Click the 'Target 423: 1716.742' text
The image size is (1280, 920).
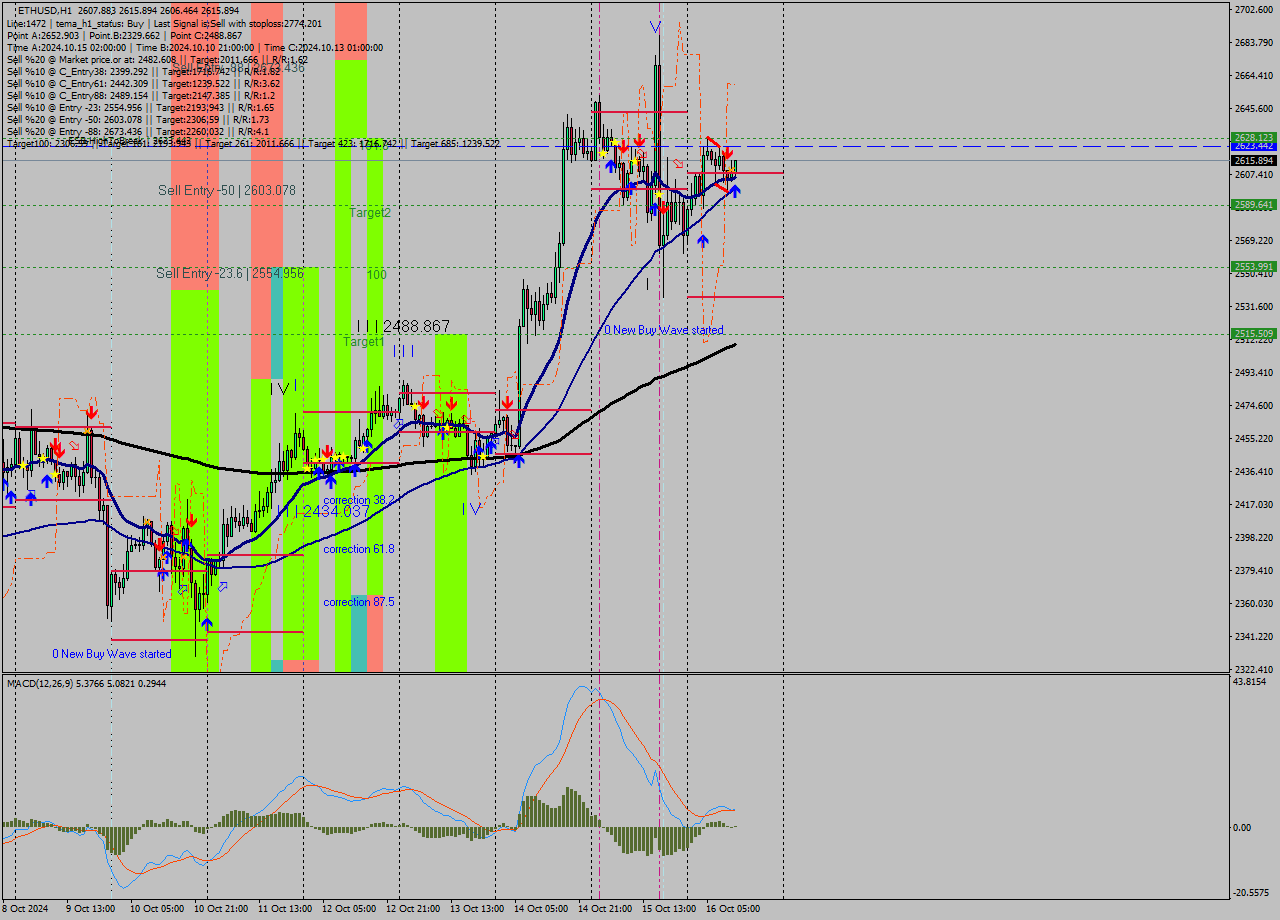click(x=352, y=144)
